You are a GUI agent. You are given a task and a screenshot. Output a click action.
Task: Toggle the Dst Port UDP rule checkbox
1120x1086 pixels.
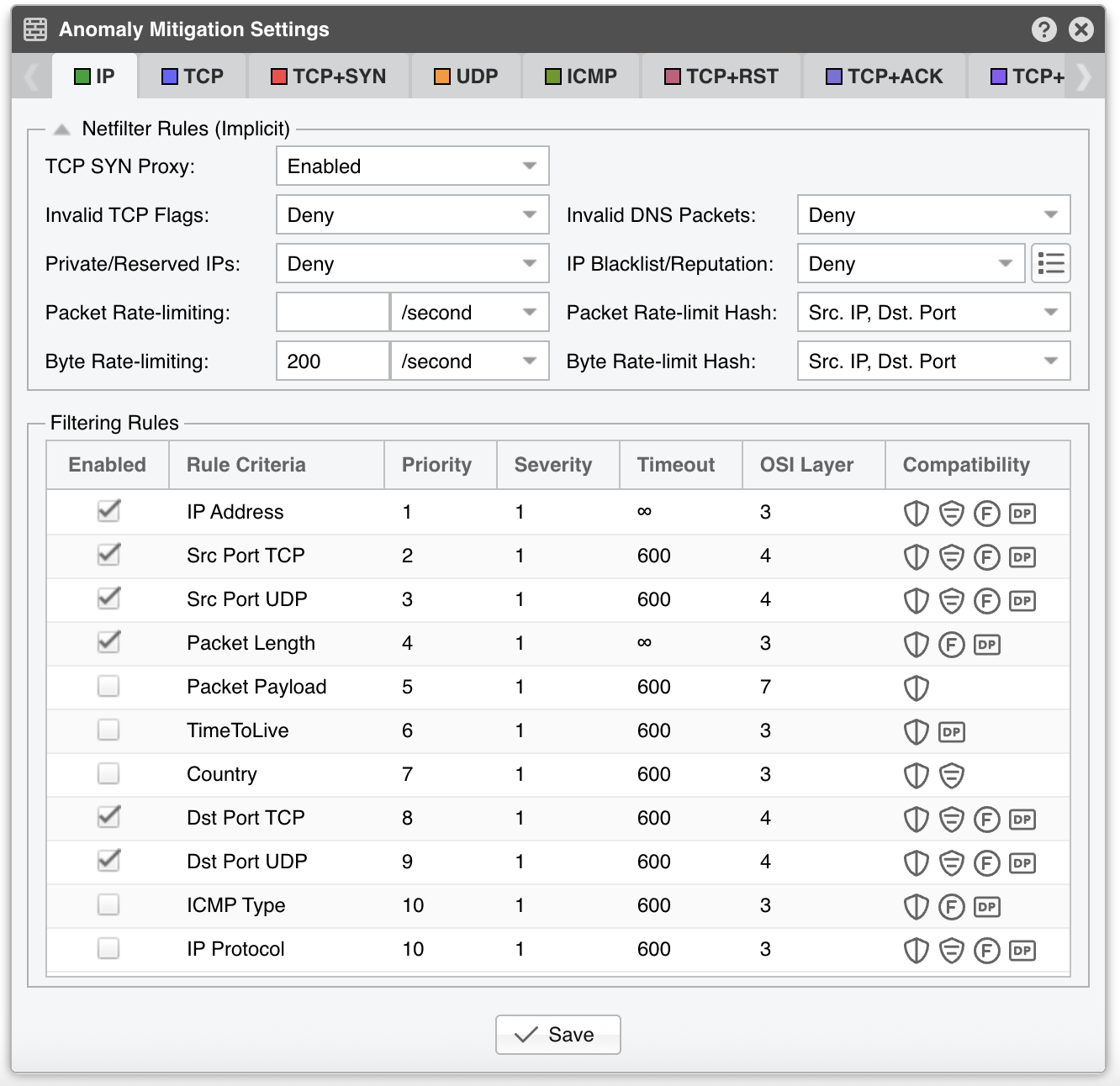pos(108,861)
